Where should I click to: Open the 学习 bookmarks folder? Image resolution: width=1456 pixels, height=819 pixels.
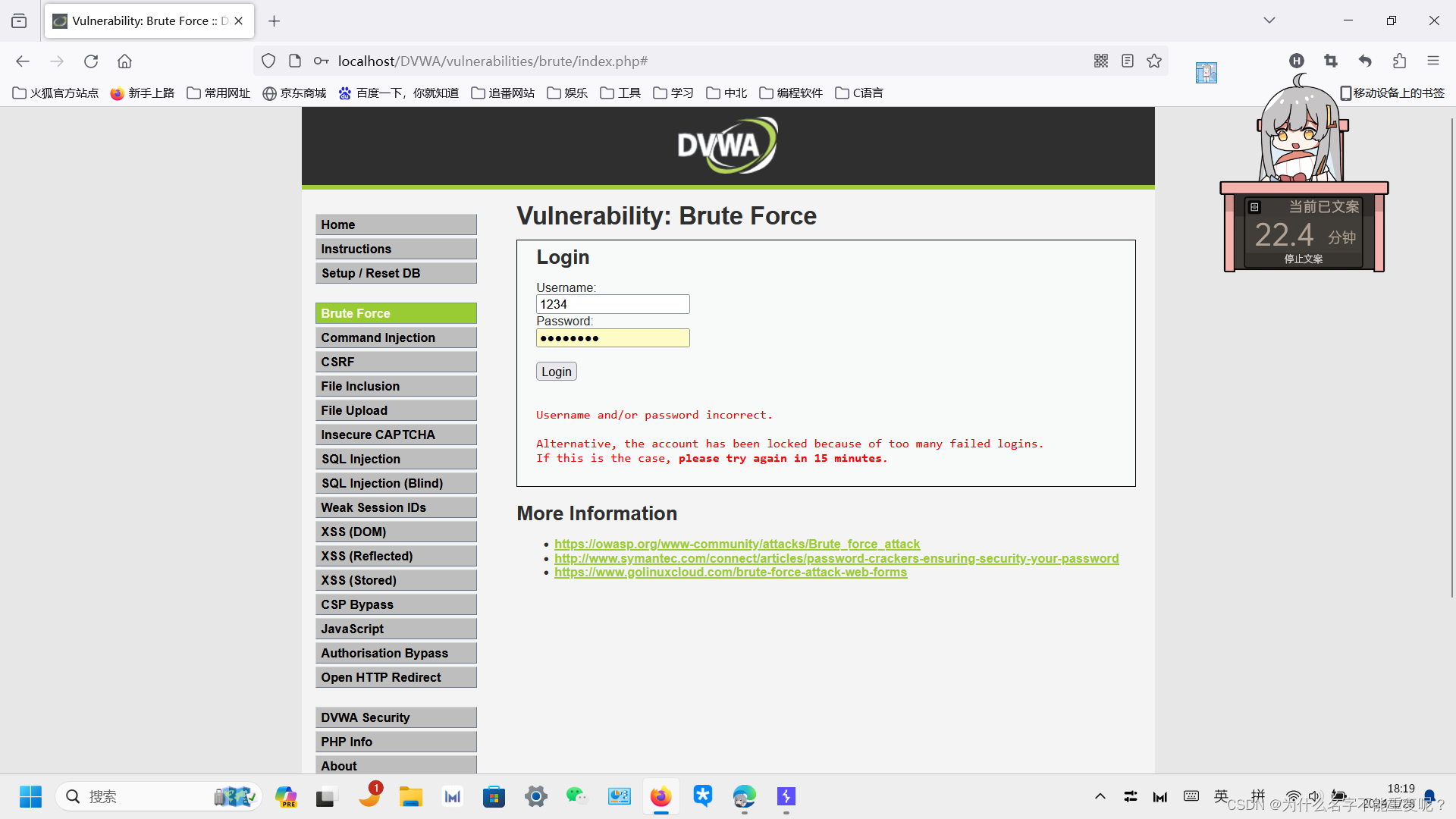point(673,93)
